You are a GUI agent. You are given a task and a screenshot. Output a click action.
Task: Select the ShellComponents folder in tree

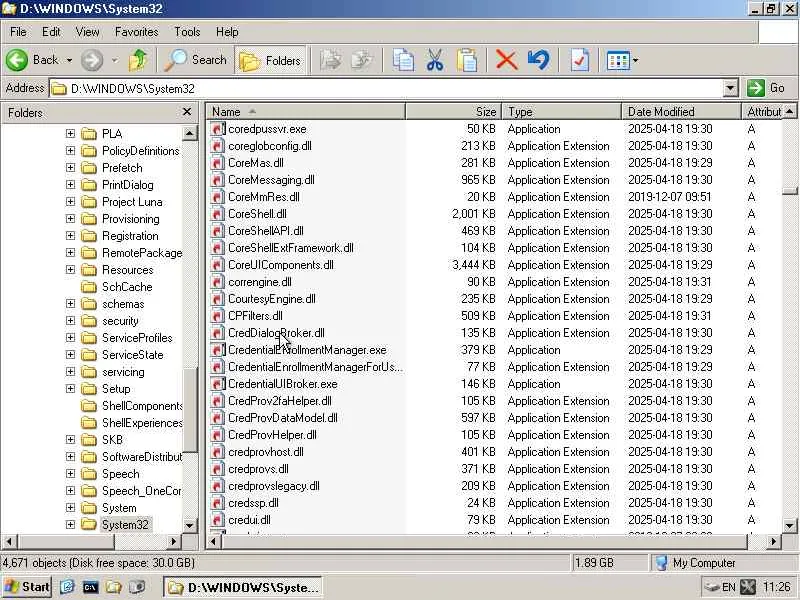pyautogui.click(x=142, y=406)
